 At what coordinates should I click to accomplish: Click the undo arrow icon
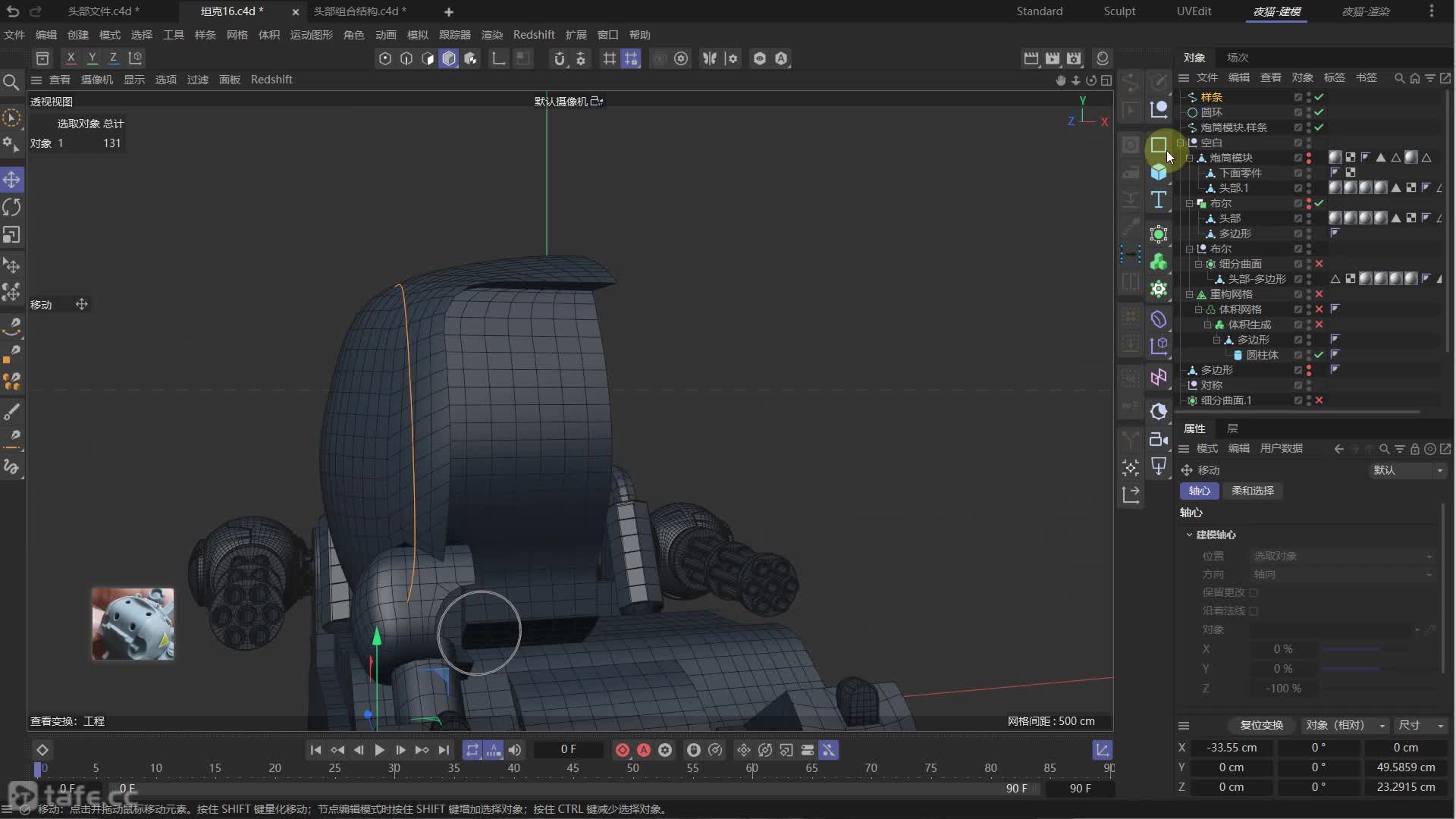(x=13, y=11)
